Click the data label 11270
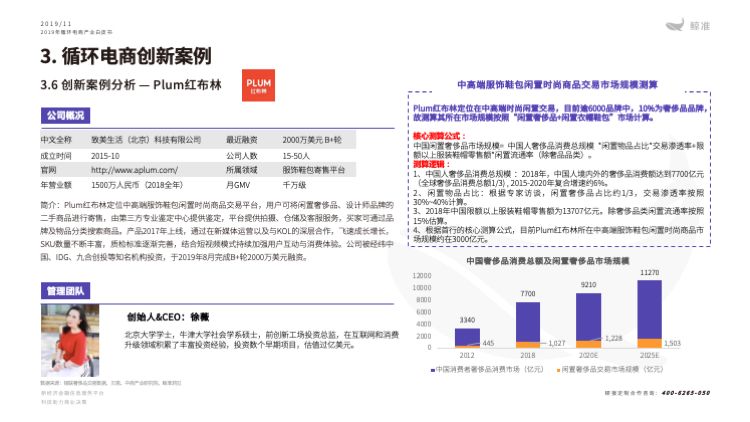750x422 pixels. (x=650, y=273)
